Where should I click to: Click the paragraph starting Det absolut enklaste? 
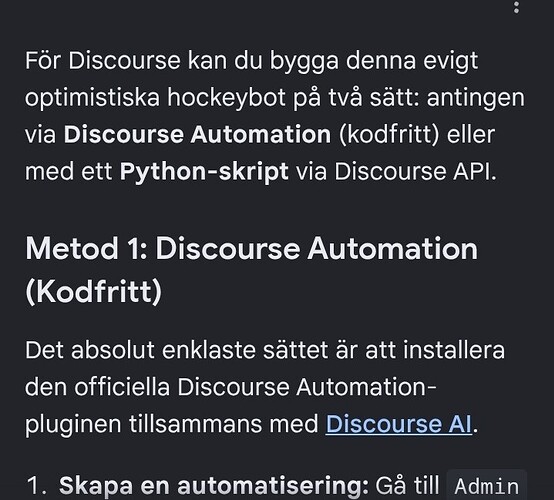[x=265, y=387]
